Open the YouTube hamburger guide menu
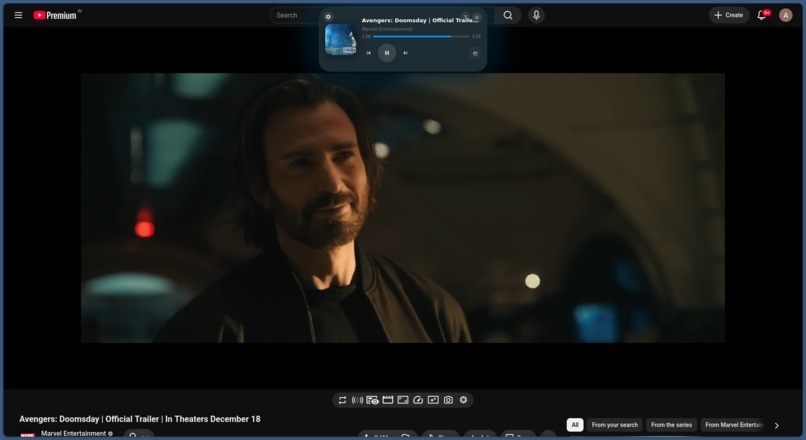Screen dimensions: 806x440 (19, 15)
